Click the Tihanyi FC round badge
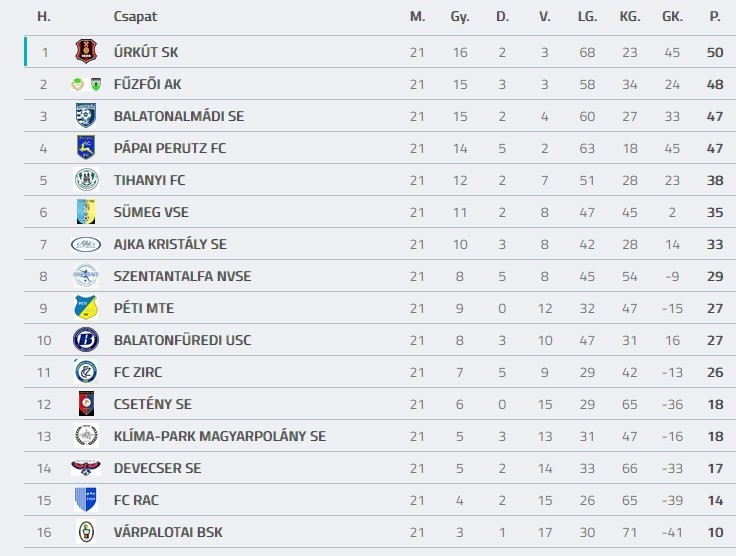The image size is (736, 556). 86,180
